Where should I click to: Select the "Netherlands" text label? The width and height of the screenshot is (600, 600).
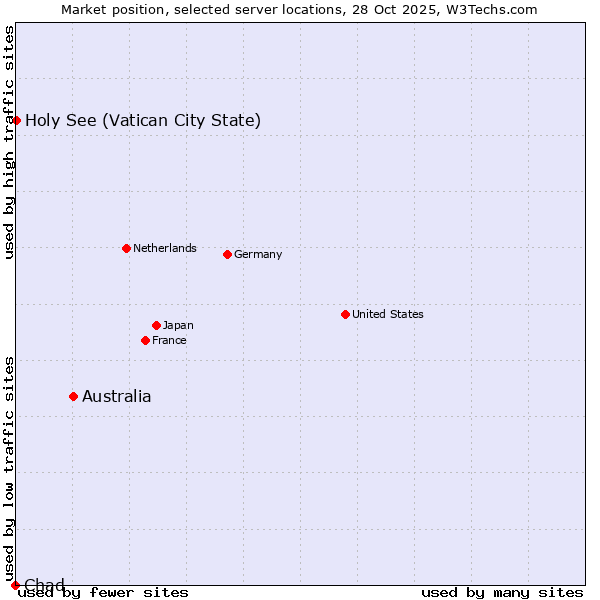point(164,248)
